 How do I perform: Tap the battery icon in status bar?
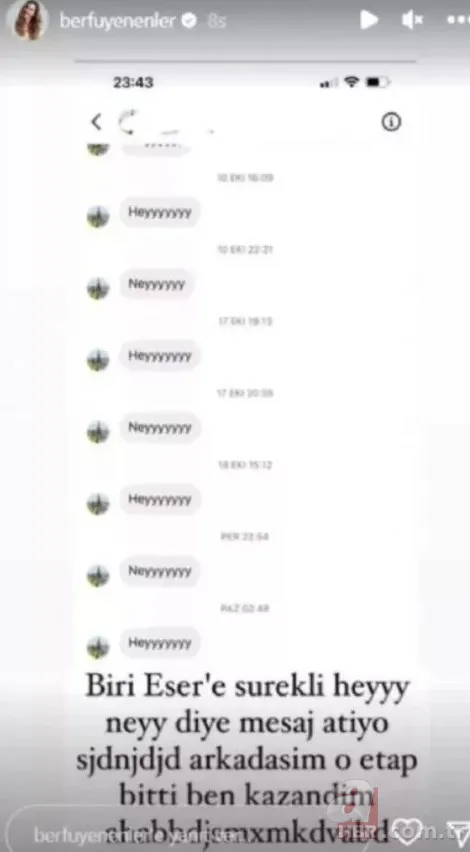click(377, 82)
